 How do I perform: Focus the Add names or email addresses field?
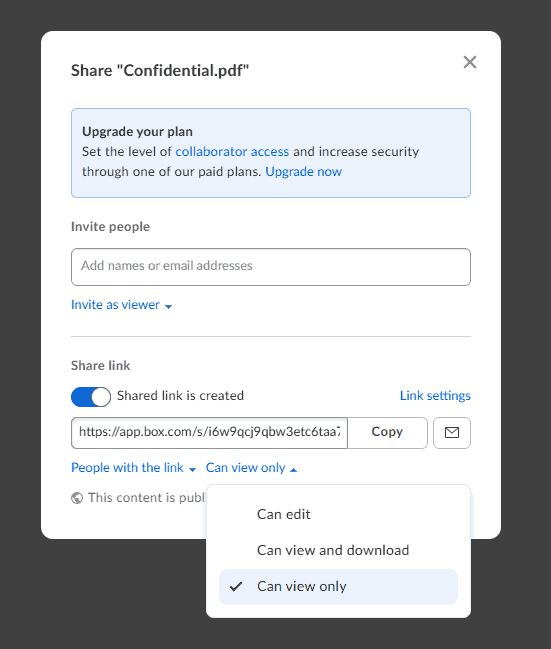tap(271, 267)
